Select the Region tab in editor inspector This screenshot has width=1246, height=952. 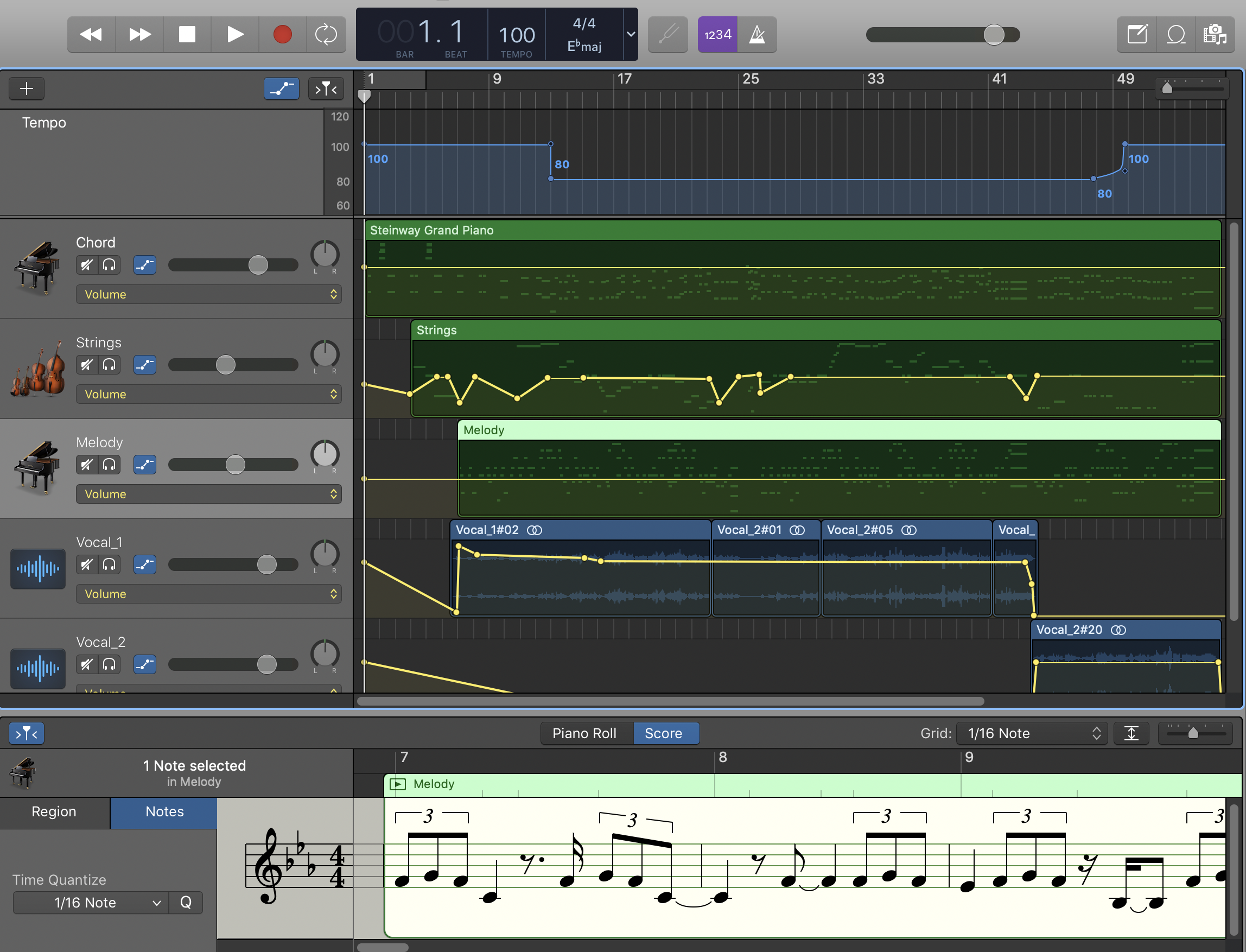pyautogui.click(x=54, y=811)
